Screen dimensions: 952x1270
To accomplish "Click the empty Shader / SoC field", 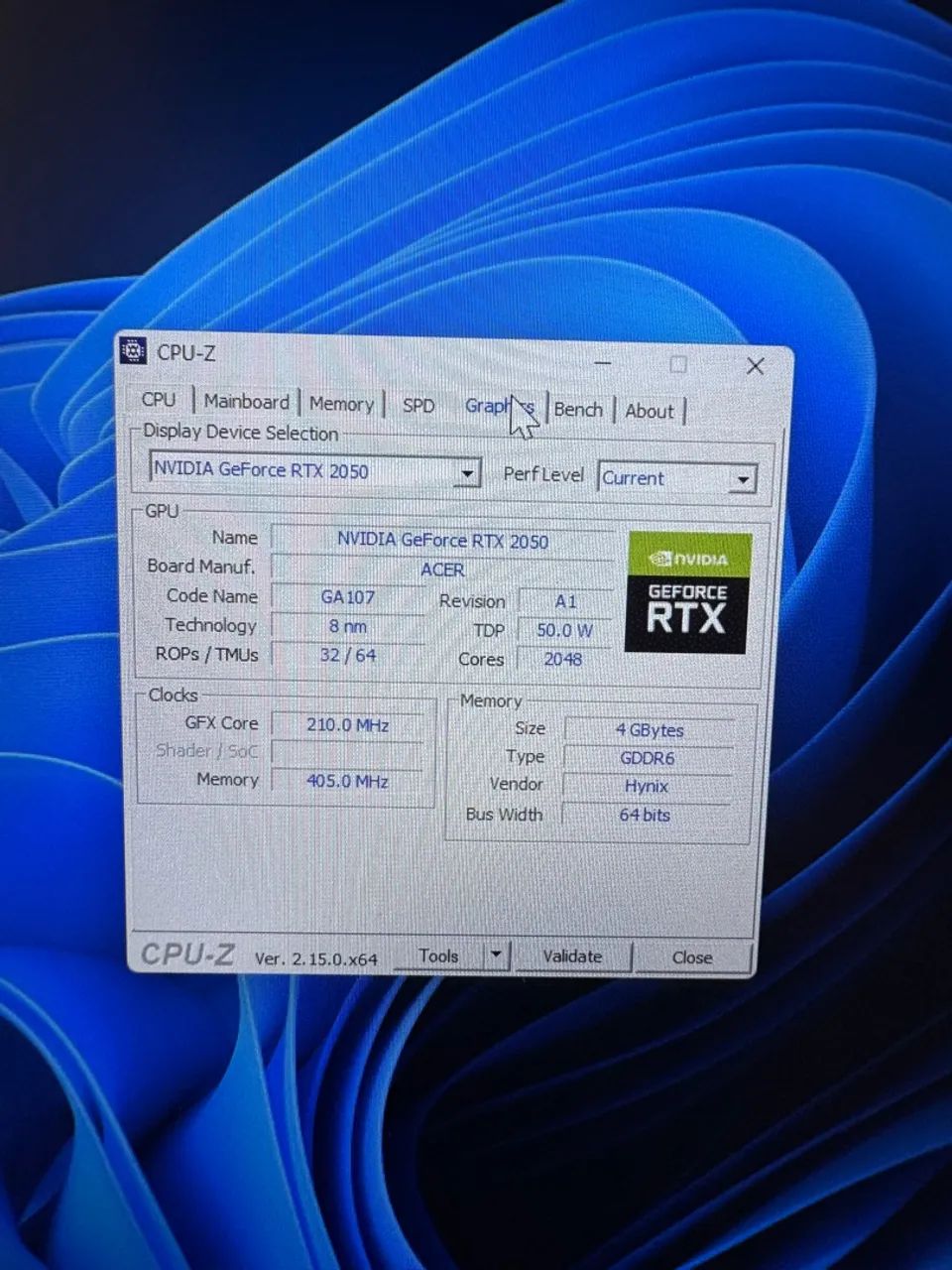I will click(x=347, y=753).
